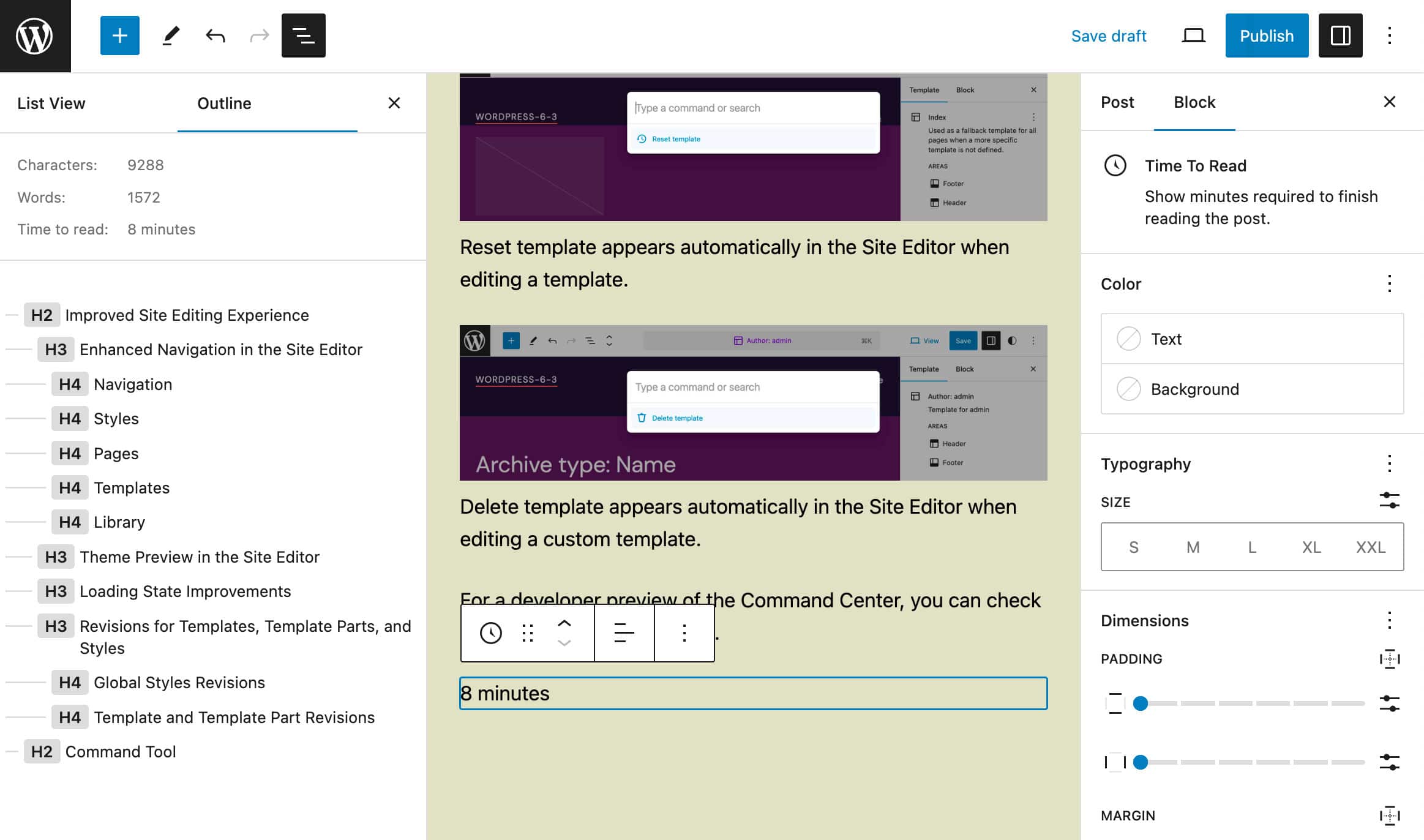
Task: Toggle the Document Overview panel
Action: click(x=303, y=36)
